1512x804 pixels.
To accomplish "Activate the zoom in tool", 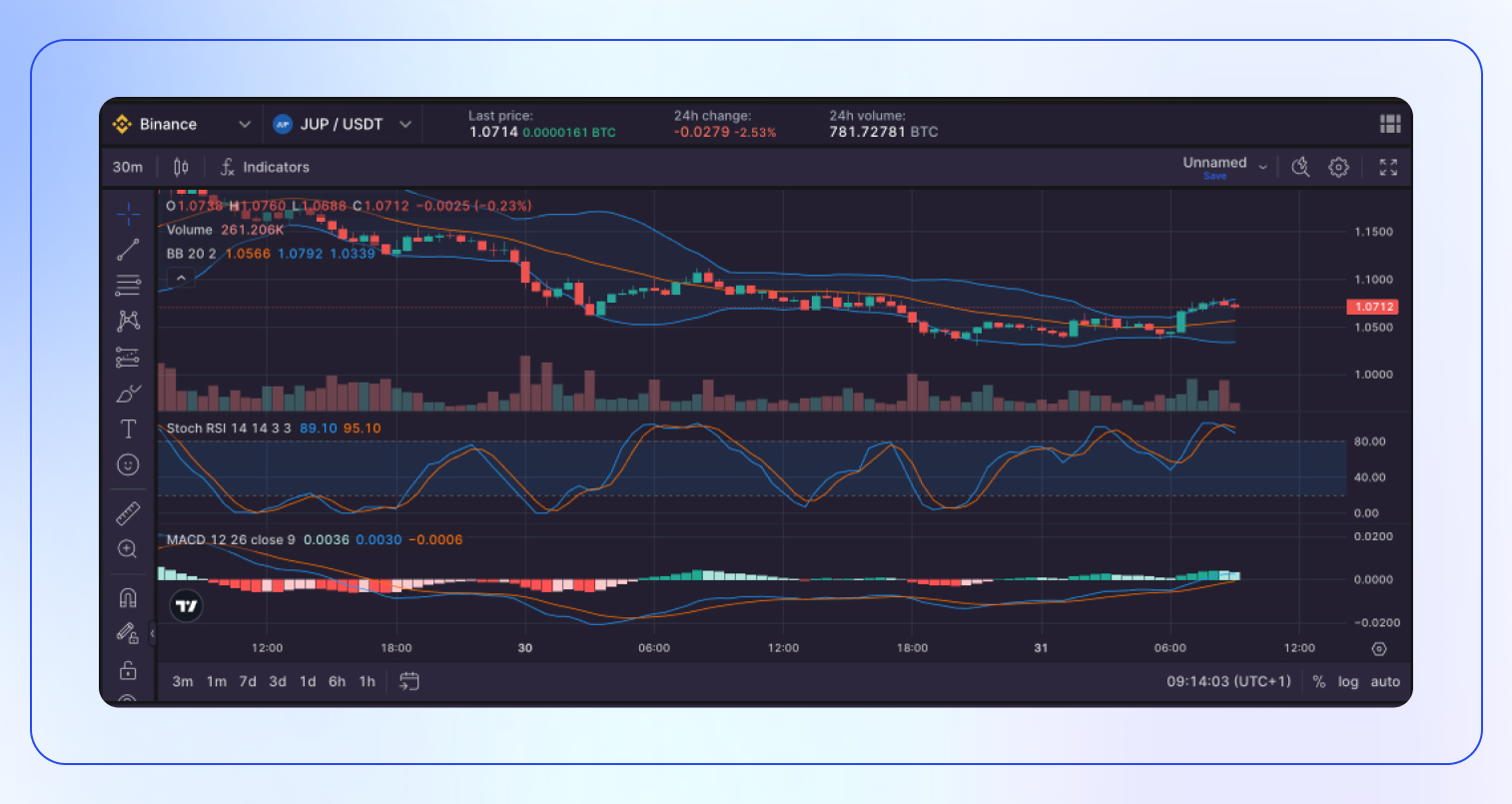I will click(128, 549).
